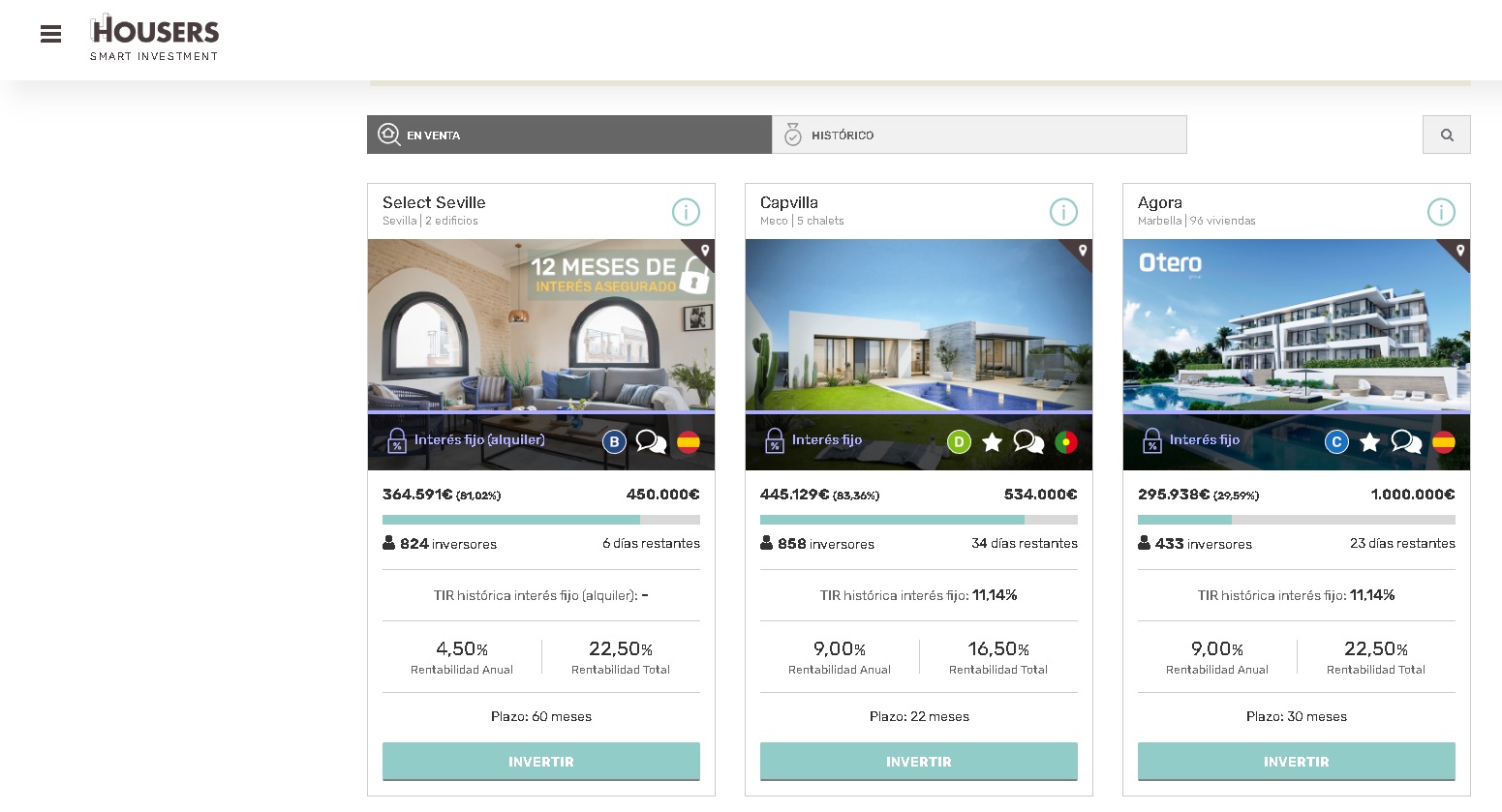Click 'Marbella | 96 viviendas' subtitle
This screenshot has height=812, width=1502.
click(x=1197, y=221)
